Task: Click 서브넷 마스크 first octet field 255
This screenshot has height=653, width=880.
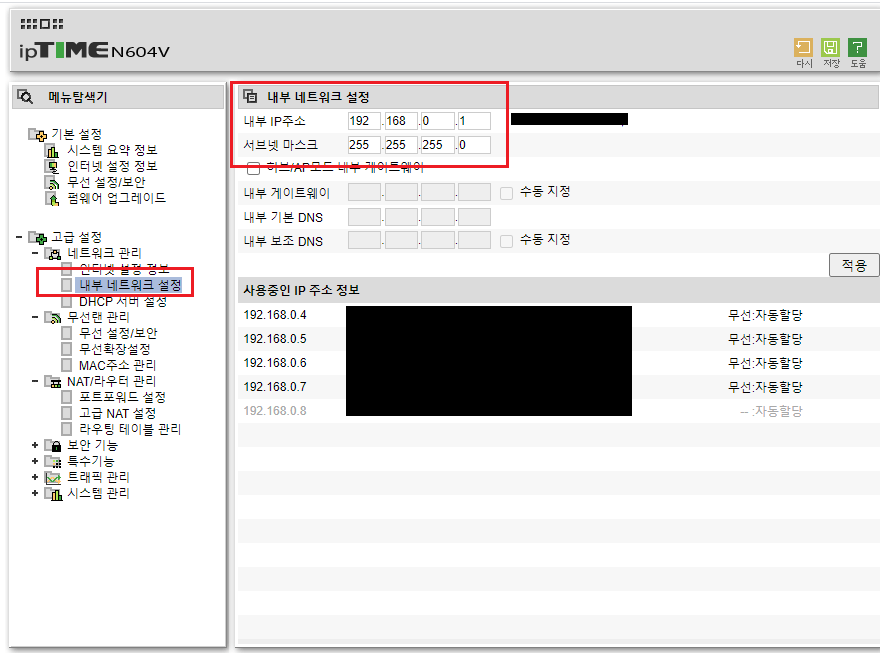Action: coord(364,145)
